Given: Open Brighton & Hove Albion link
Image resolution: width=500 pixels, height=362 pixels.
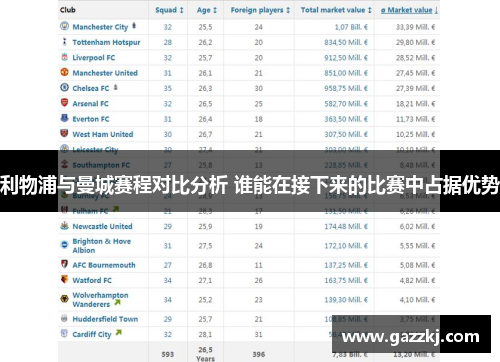Looking at the screenshot, I should coord(102,246).
